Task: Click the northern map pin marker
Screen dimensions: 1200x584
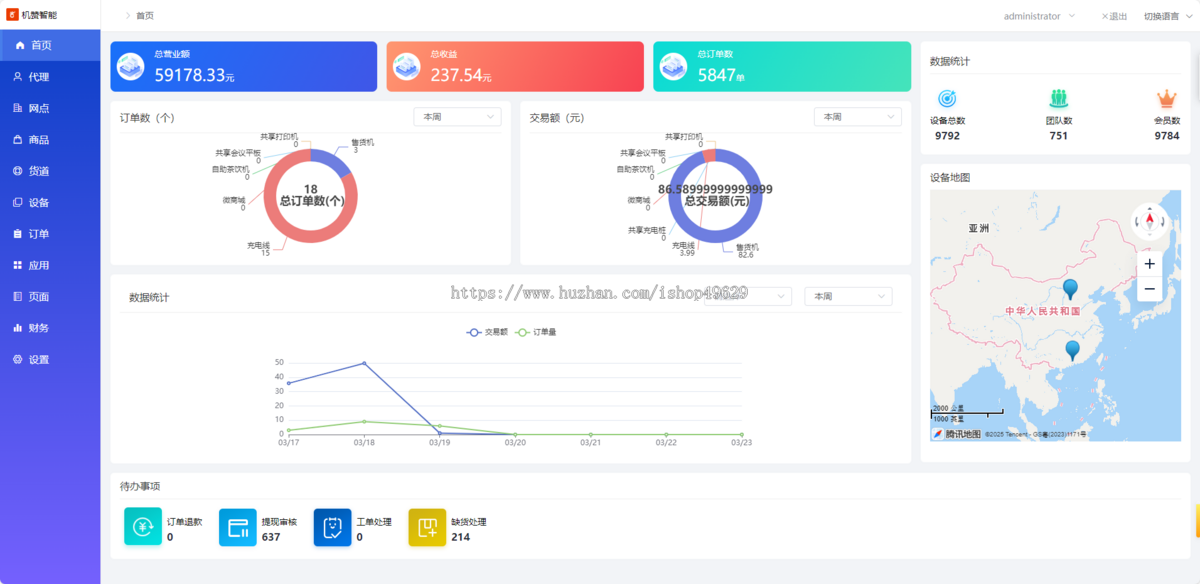Action: 1070,290
